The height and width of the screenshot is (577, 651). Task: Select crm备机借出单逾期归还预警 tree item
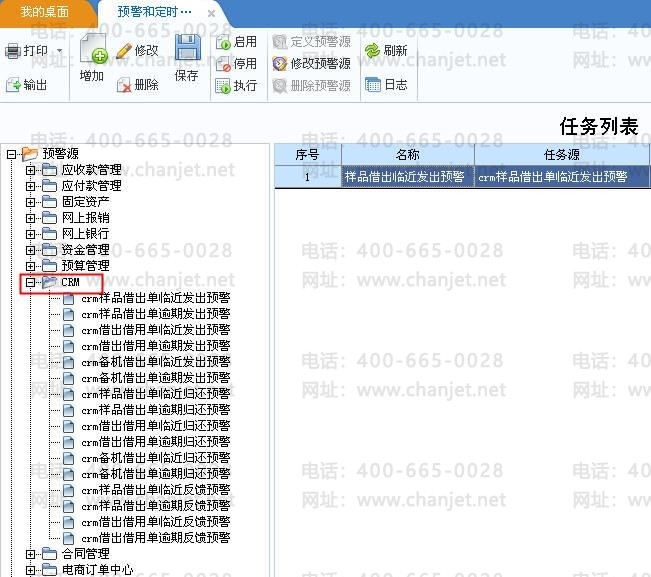[x=156, y=474]
